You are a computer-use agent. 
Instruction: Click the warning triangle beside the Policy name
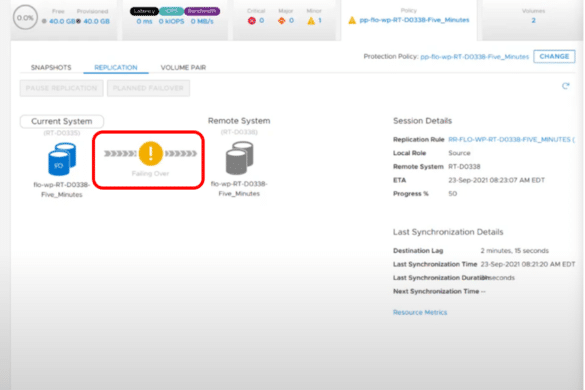(352, 20)
